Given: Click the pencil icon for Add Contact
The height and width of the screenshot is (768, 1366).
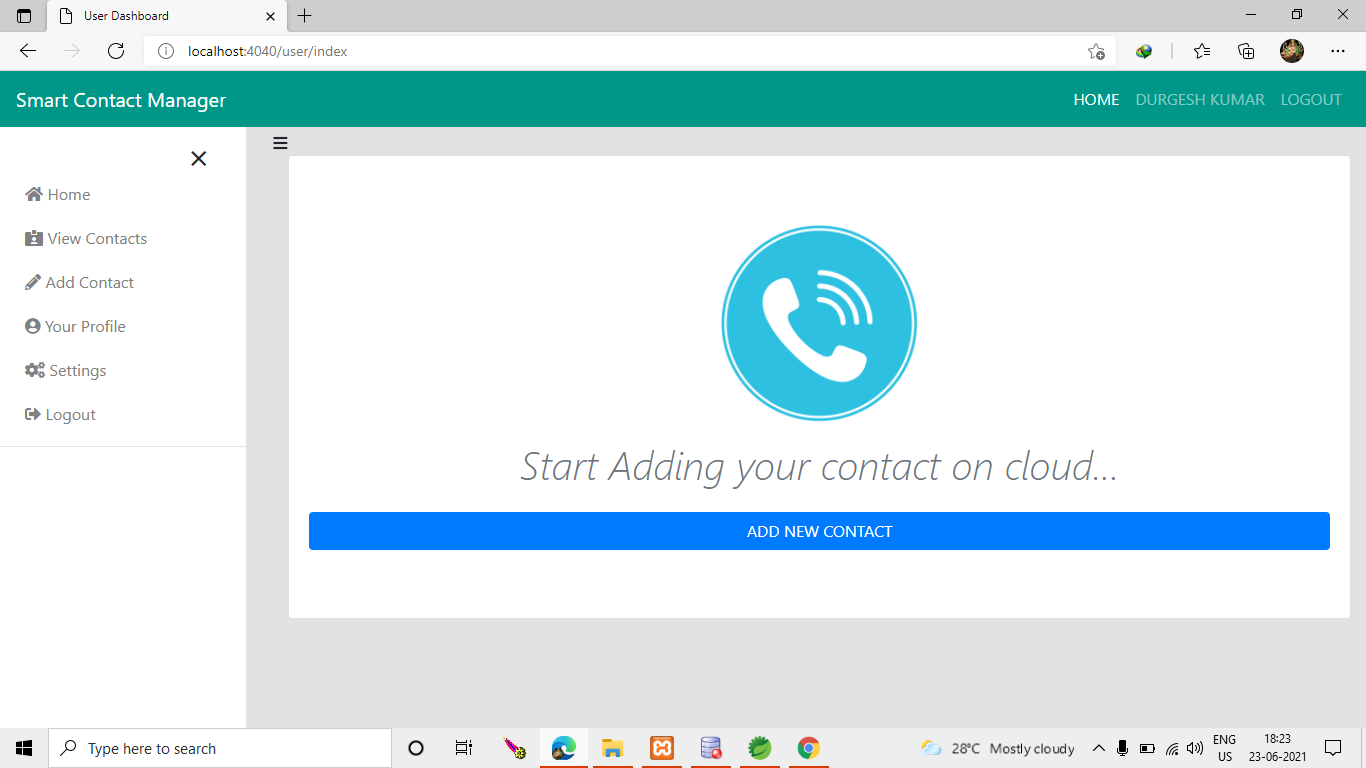Looking at the screenshot, I should (32, 282).
